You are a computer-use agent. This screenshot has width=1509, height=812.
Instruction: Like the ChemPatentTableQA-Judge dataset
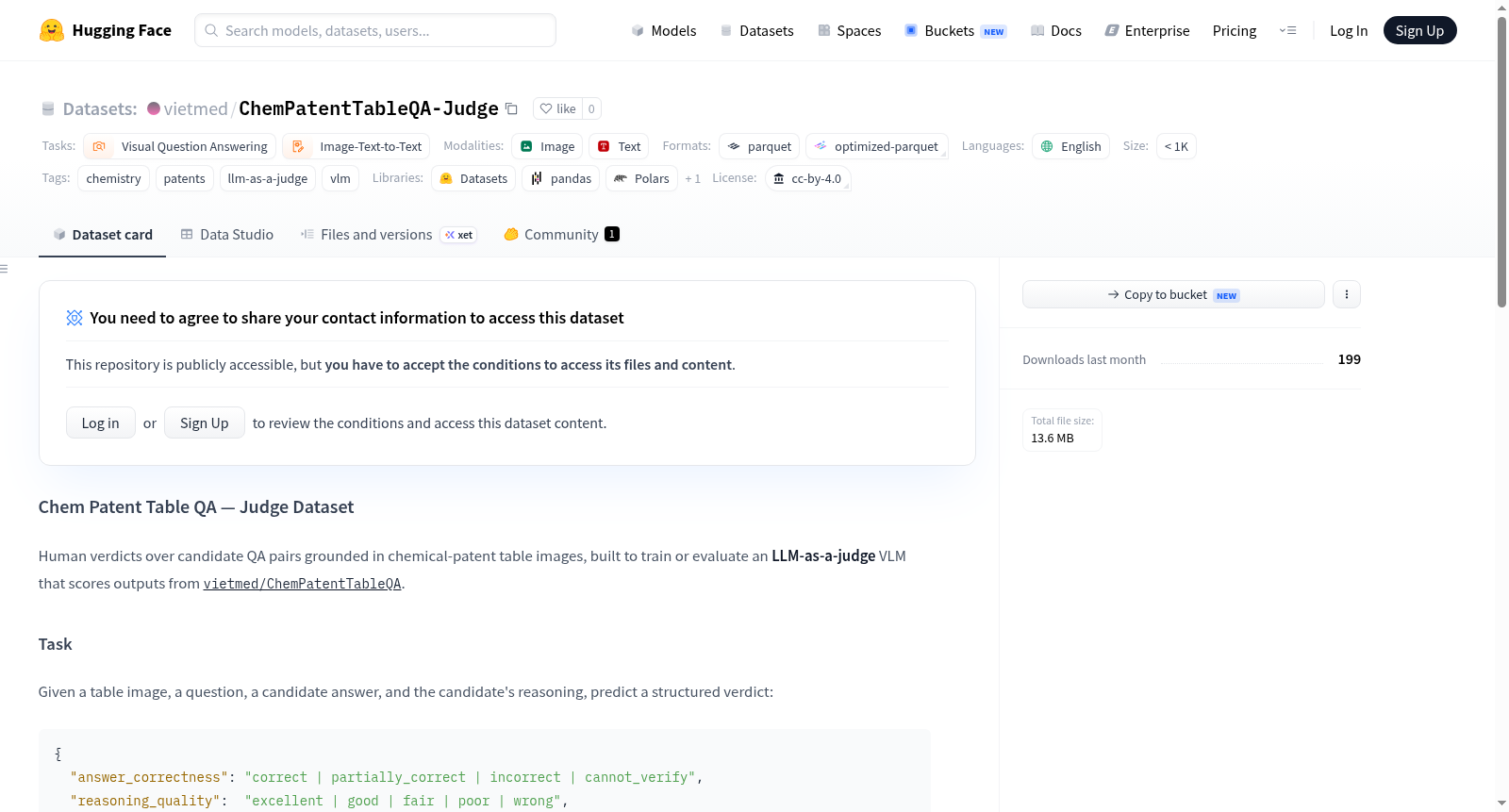[x=557, y=108]
